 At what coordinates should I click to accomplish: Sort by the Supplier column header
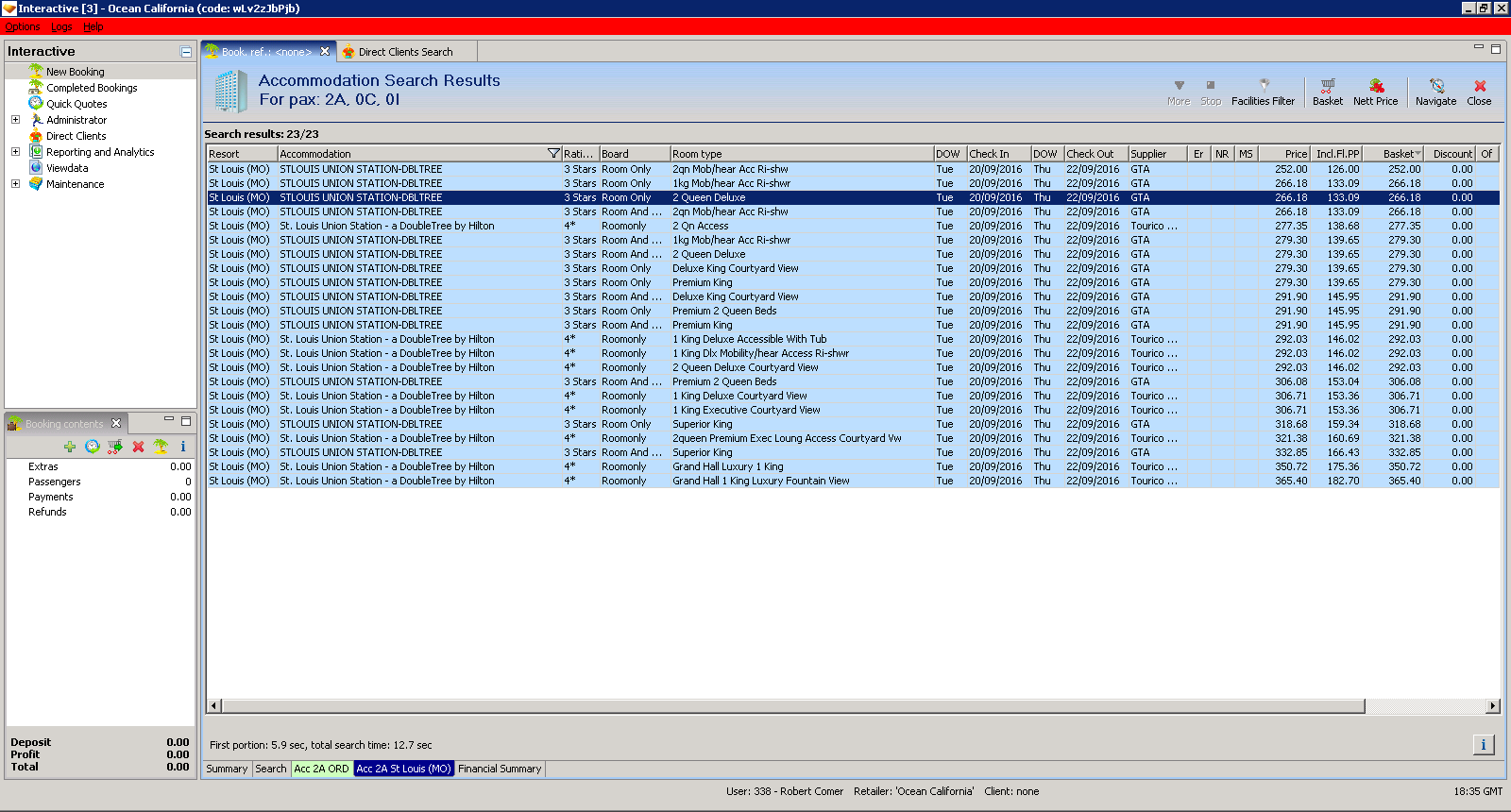click(1157, 154)
